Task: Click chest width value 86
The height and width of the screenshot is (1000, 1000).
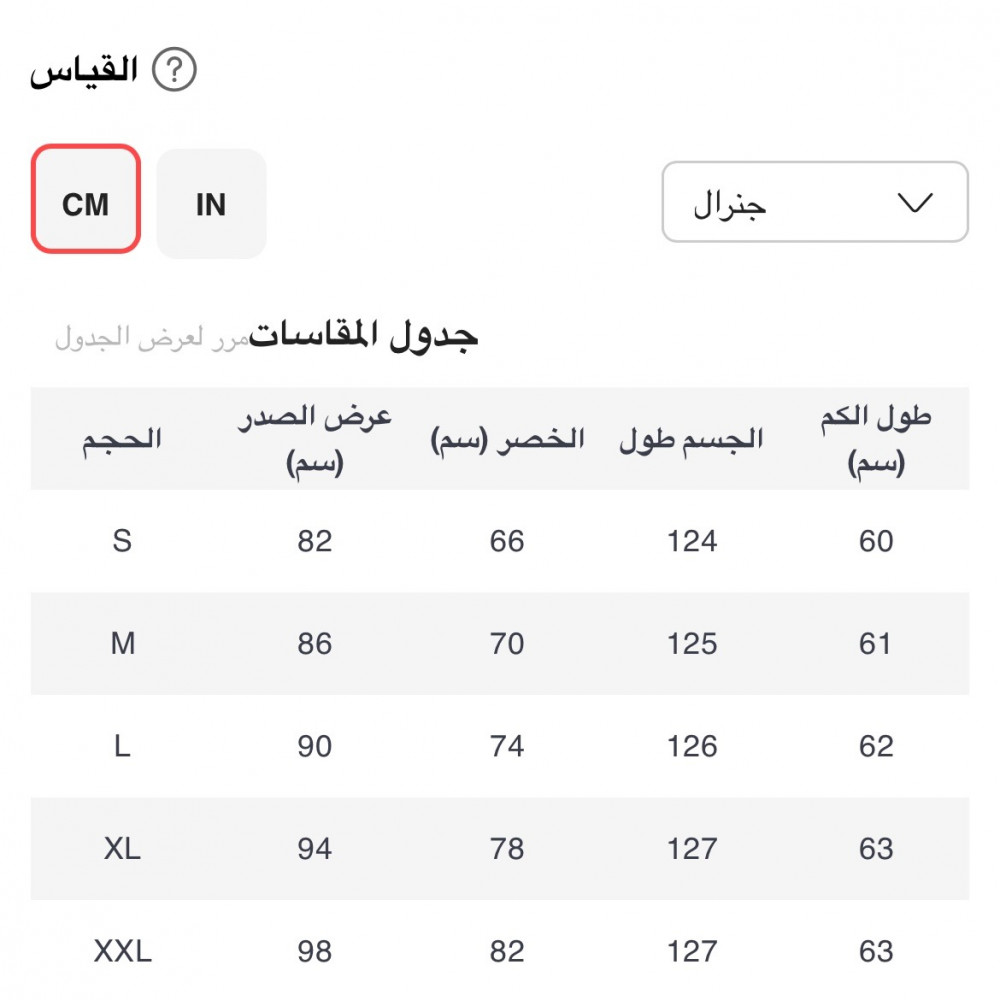Action: click(x=314, y=644)
